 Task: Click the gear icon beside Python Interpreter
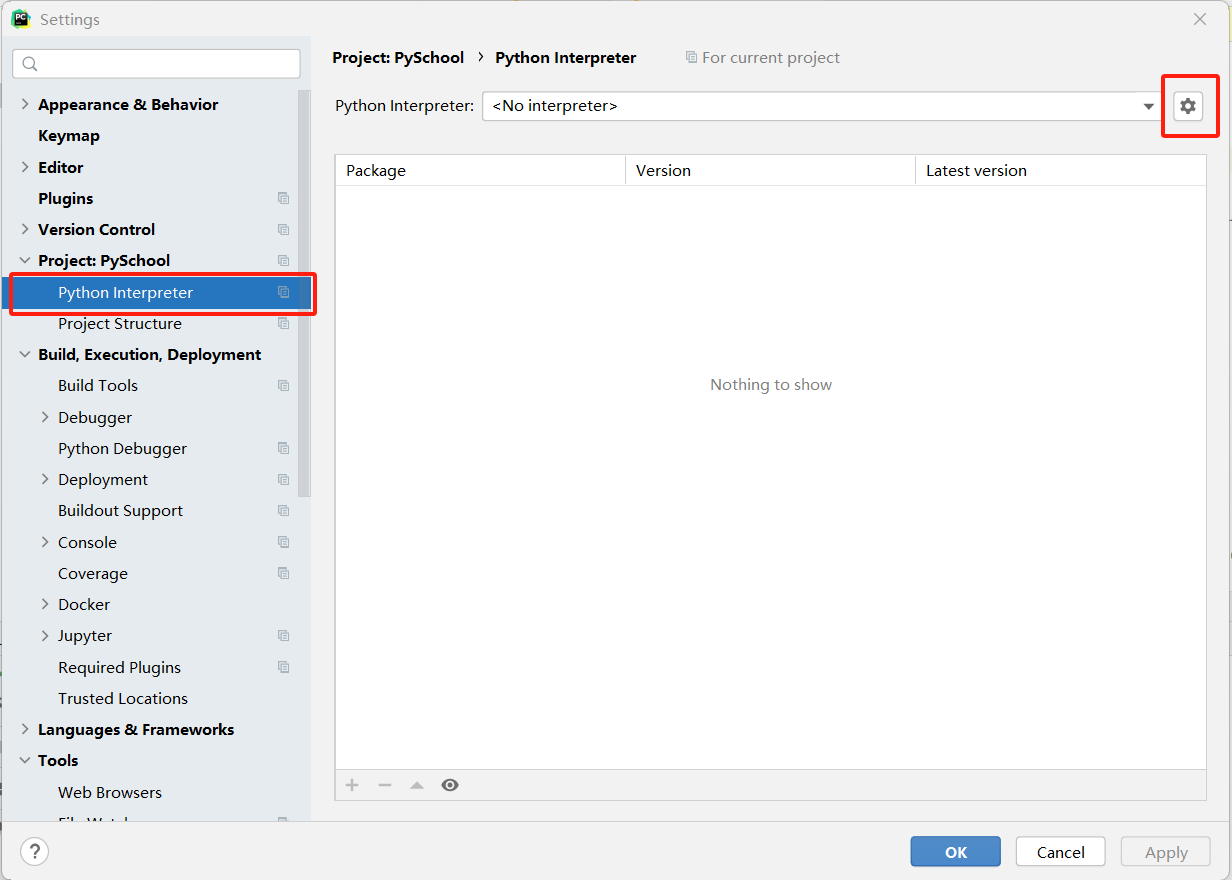click(x=1187, y=106)
